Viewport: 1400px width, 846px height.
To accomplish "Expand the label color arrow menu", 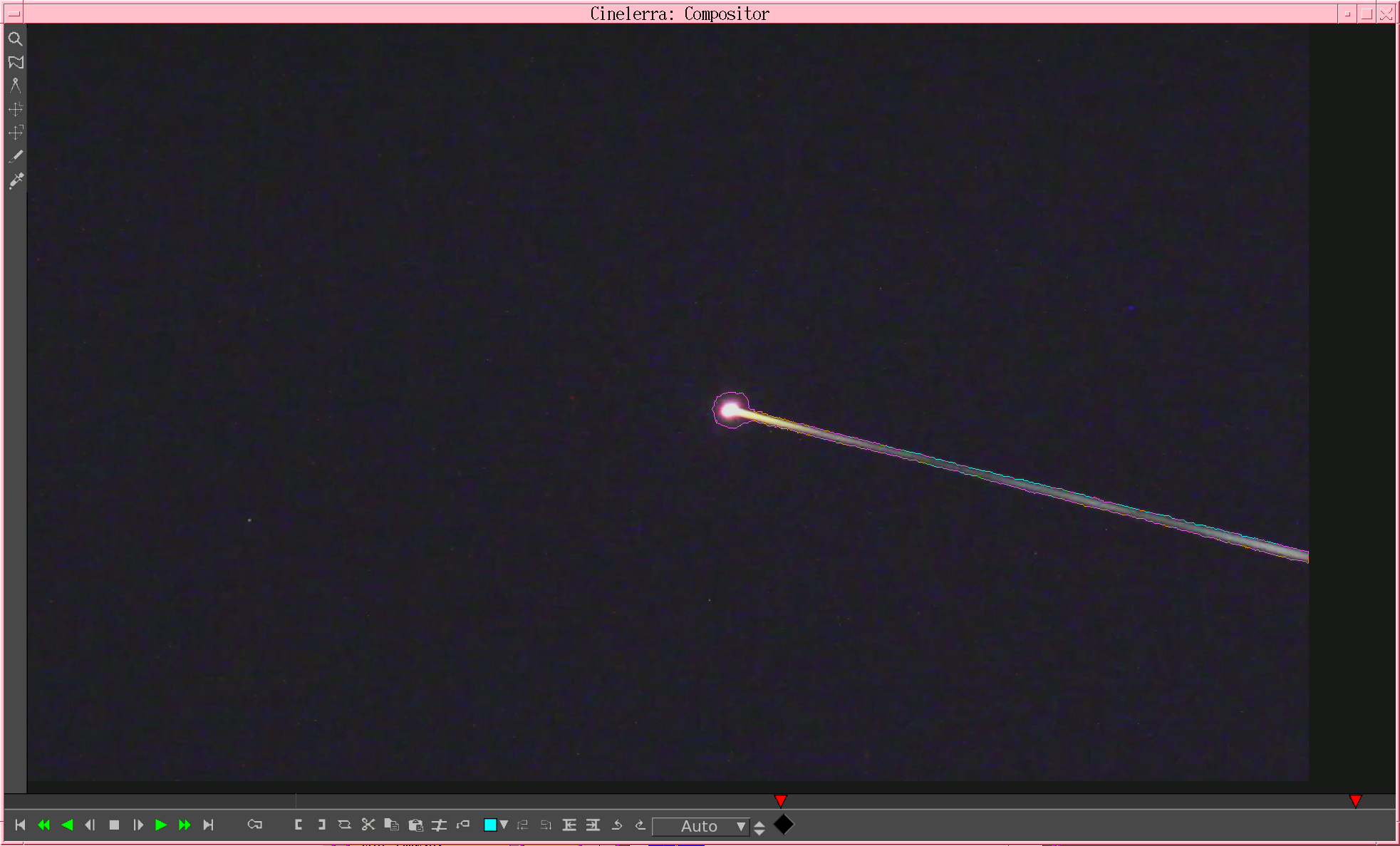I will click(504, 825).
